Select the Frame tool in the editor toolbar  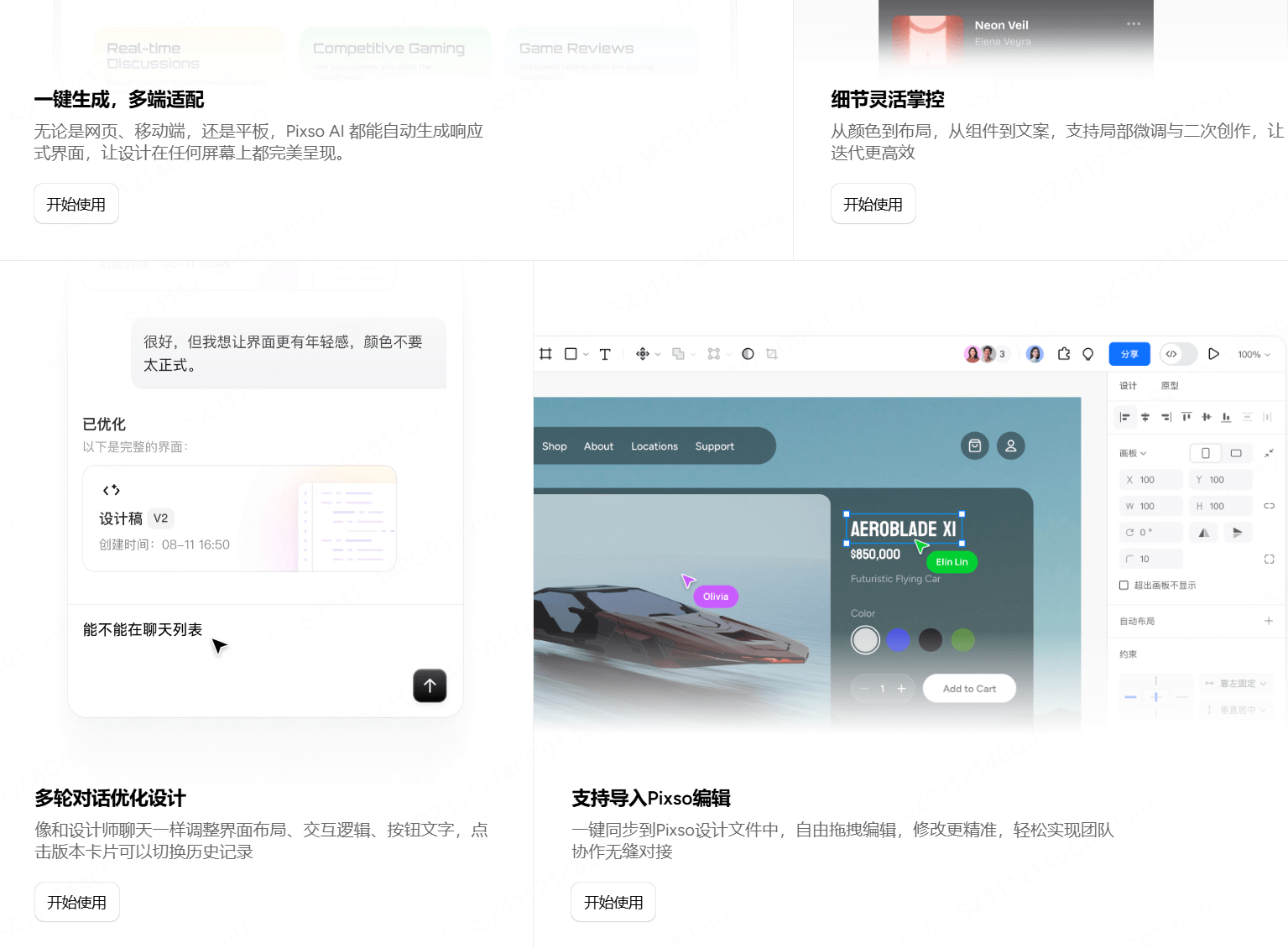545,354
